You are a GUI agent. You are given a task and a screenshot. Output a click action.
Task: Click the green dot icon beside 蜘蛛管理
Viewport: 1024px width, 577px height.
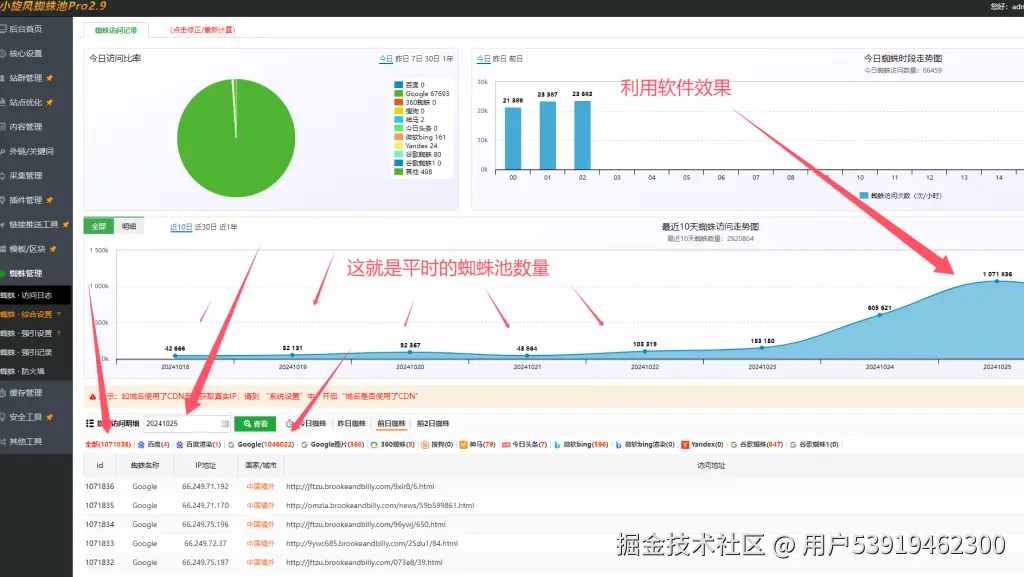pos(3,273)
